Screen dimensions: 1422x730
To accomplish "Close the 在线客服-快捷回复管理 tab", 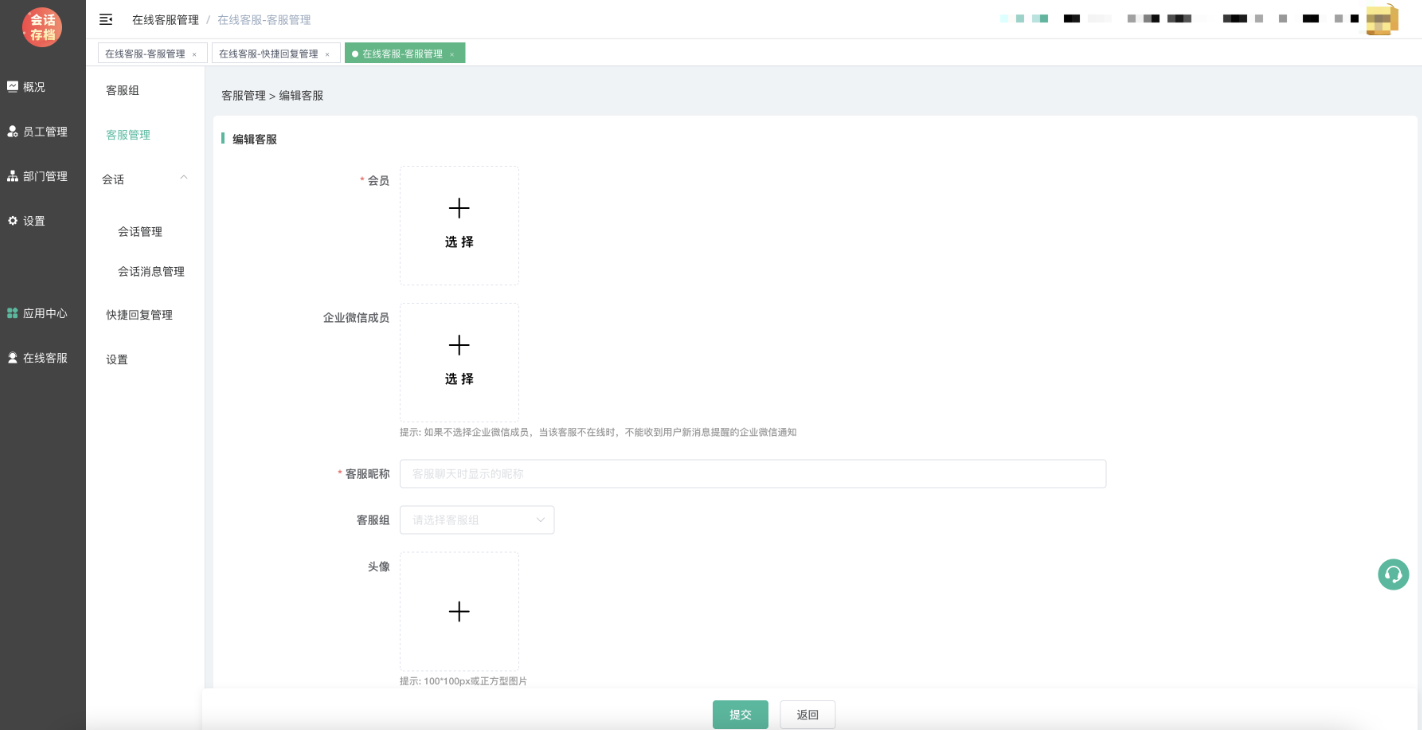I will tap(327, 54).
